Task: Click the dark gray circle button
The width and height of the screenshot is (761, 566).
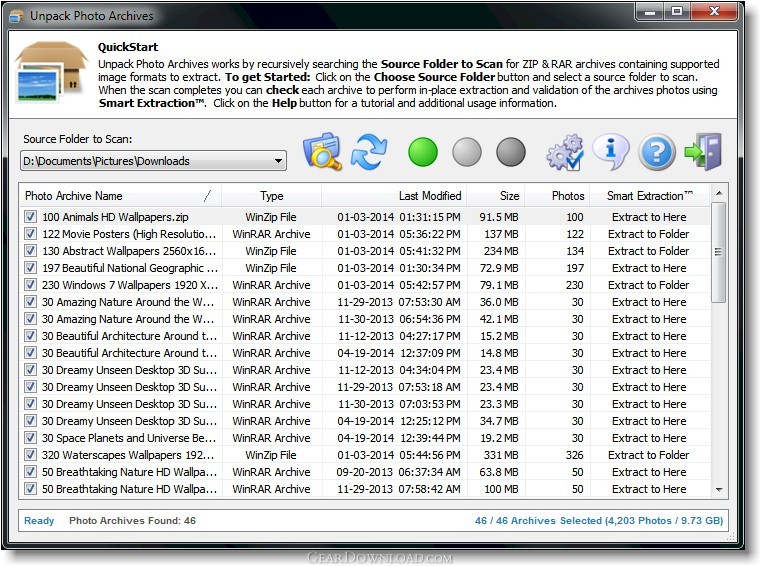Action: pyautogui.click(x=511, y=152)
